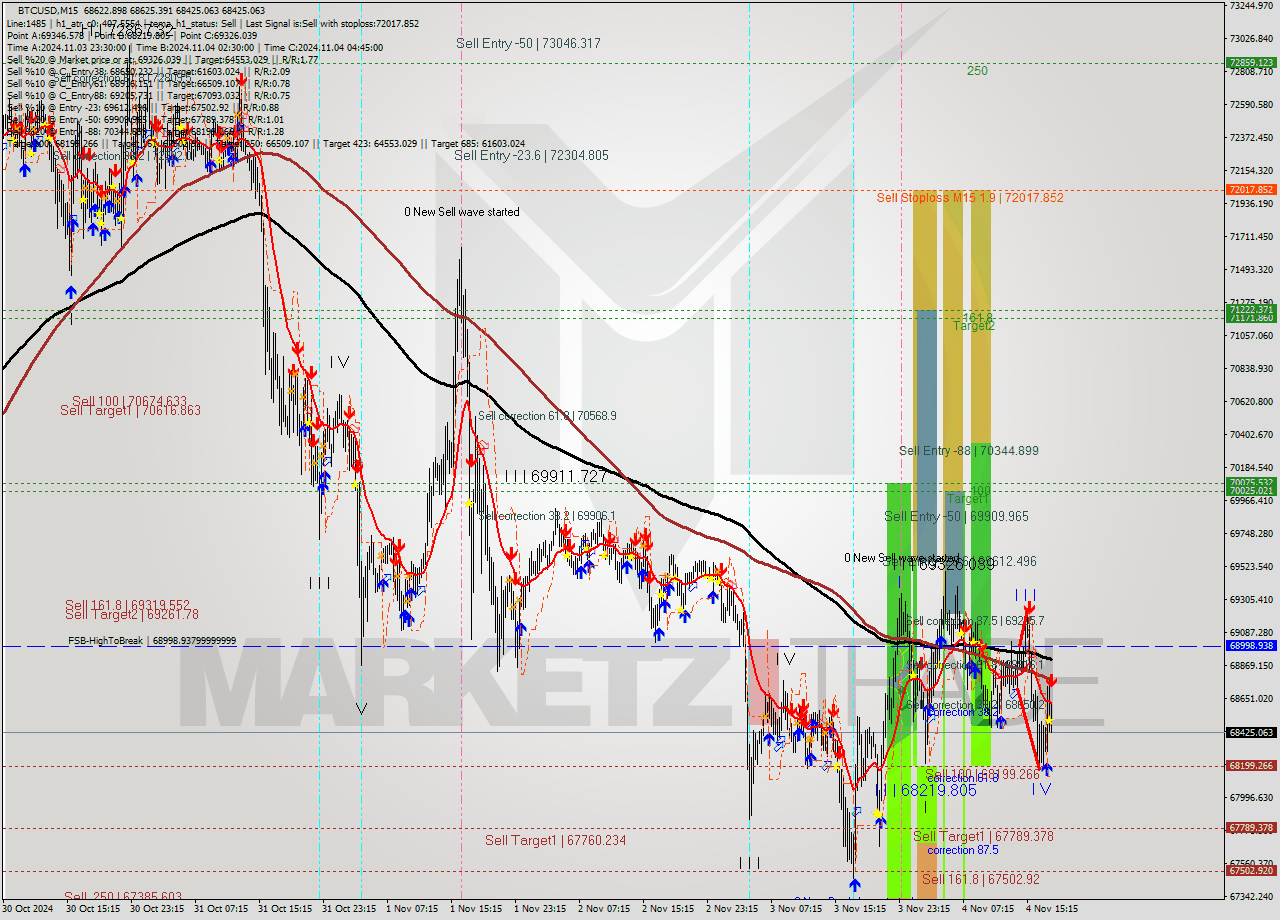Click the '30 Oct 2024' time axis label
The width and height of the screenshot is (1280, 920).
(26, 909)
